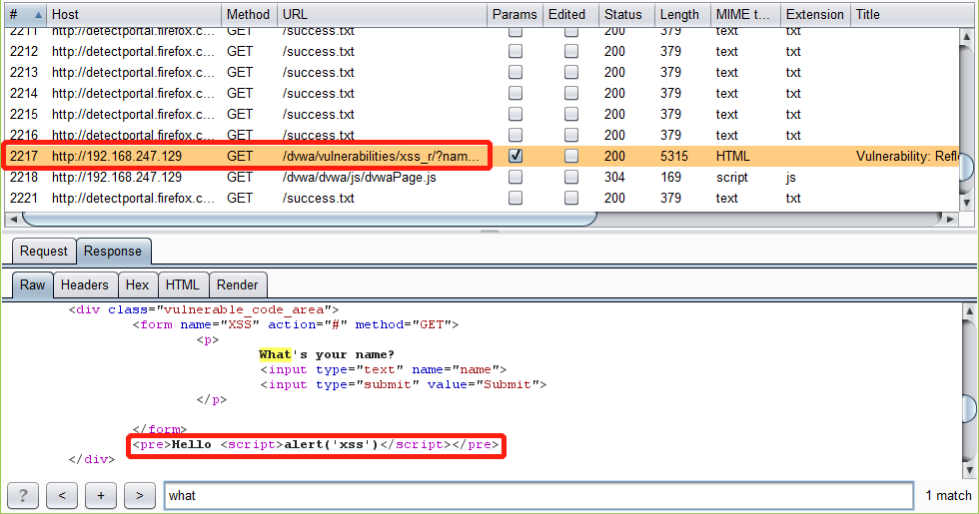Switch to the Request tab

pos(44,251)
